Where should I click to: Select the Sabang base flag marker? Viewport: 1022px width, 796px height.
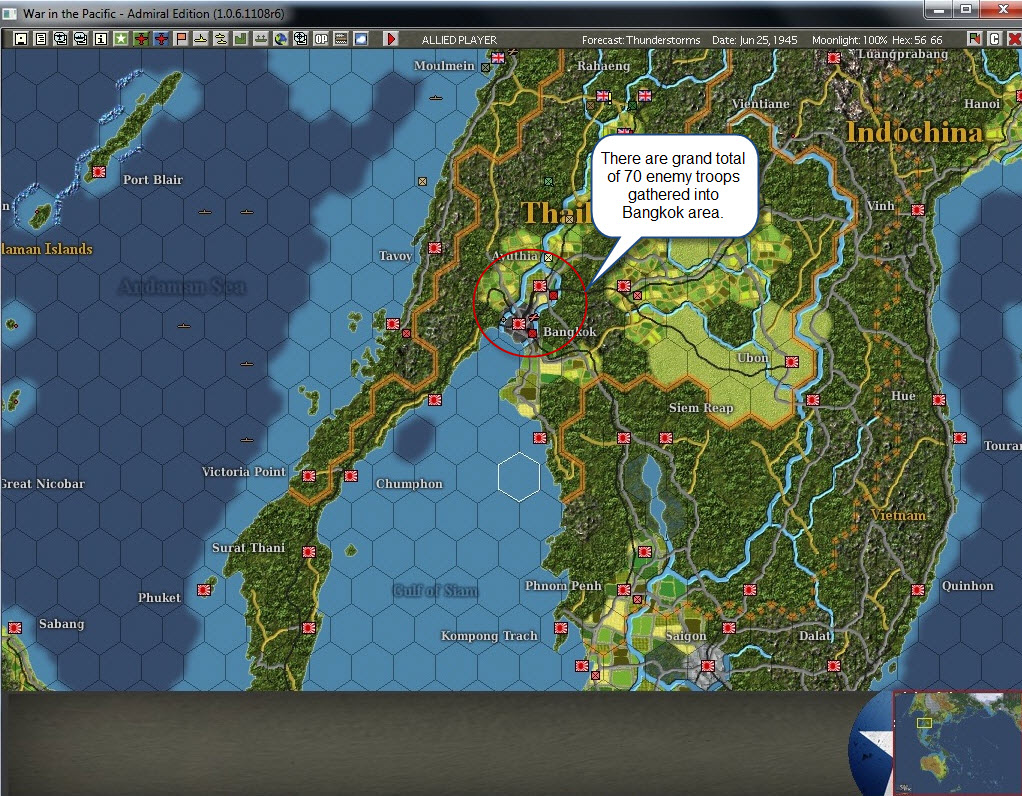(15, 628)
